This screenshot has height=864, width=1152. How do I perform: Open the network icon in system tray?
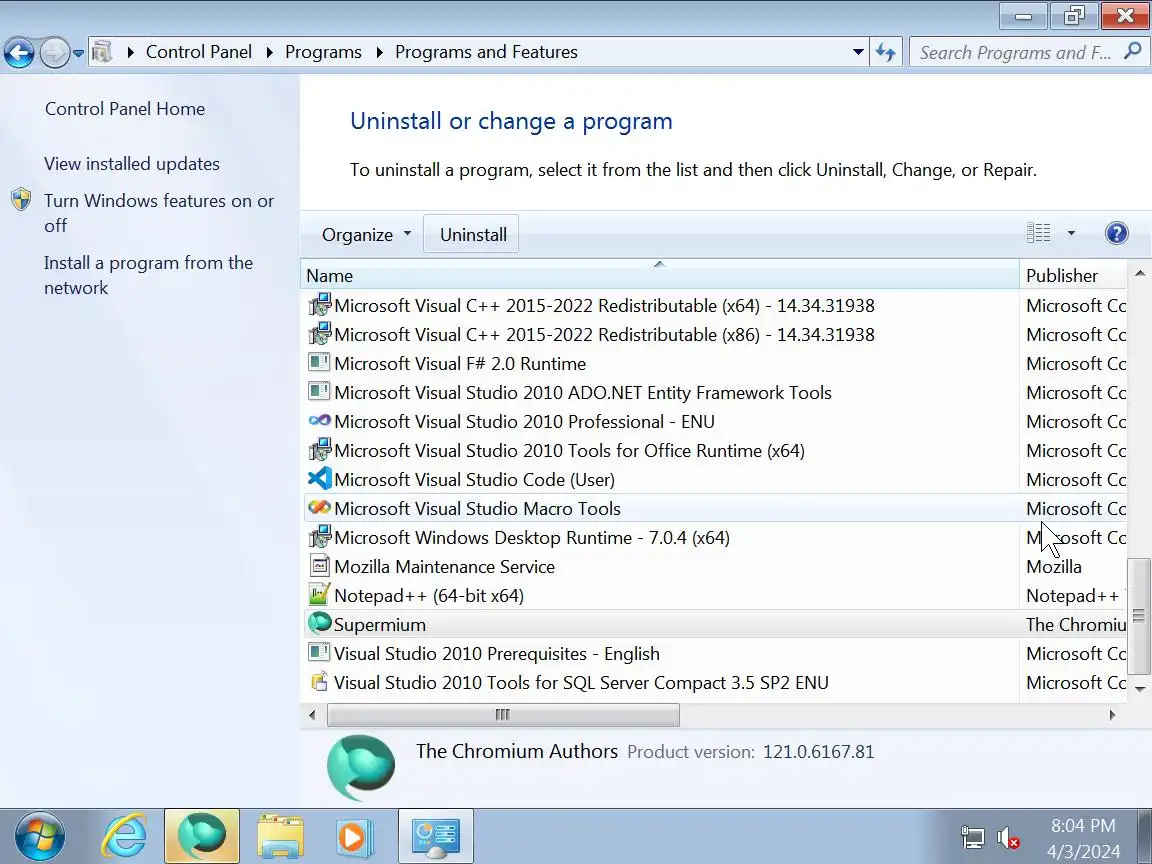coord(972,837)
